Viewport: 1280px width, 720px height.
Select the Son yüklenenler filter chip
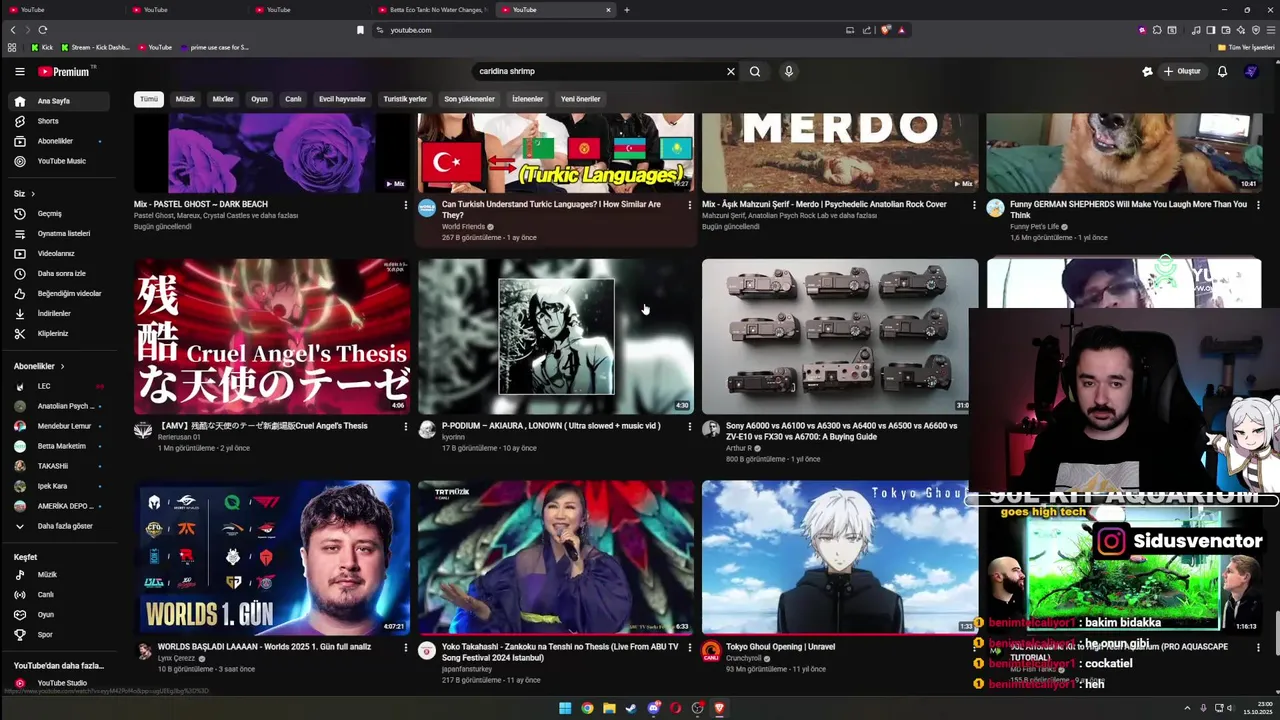pos(470,99)
